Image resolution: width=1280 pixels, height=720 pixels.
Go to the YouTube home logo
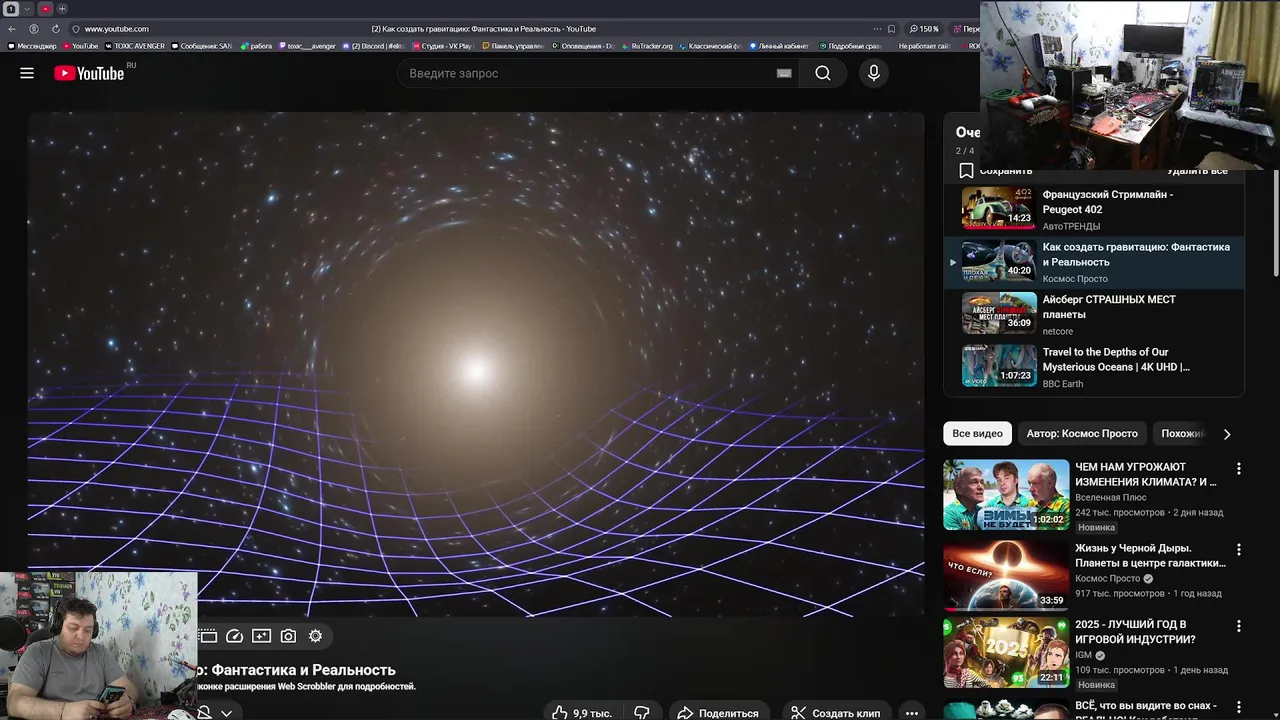click(x=90, y=73)
